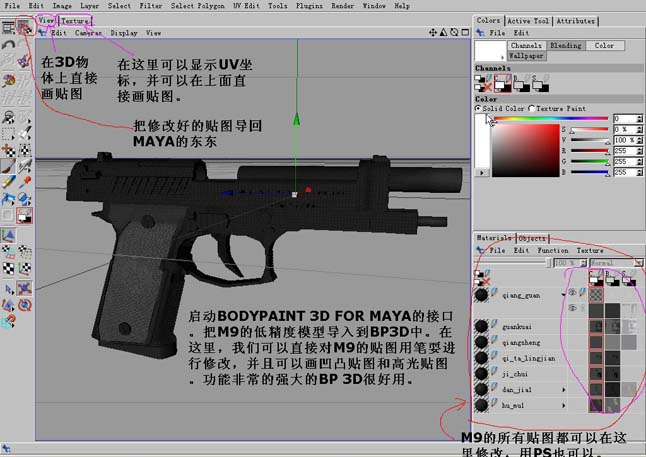Image resolution: width=646 pixels, height=457 pixels.
Task: Click the hue value stepper arrows
Action: (639, 119)
